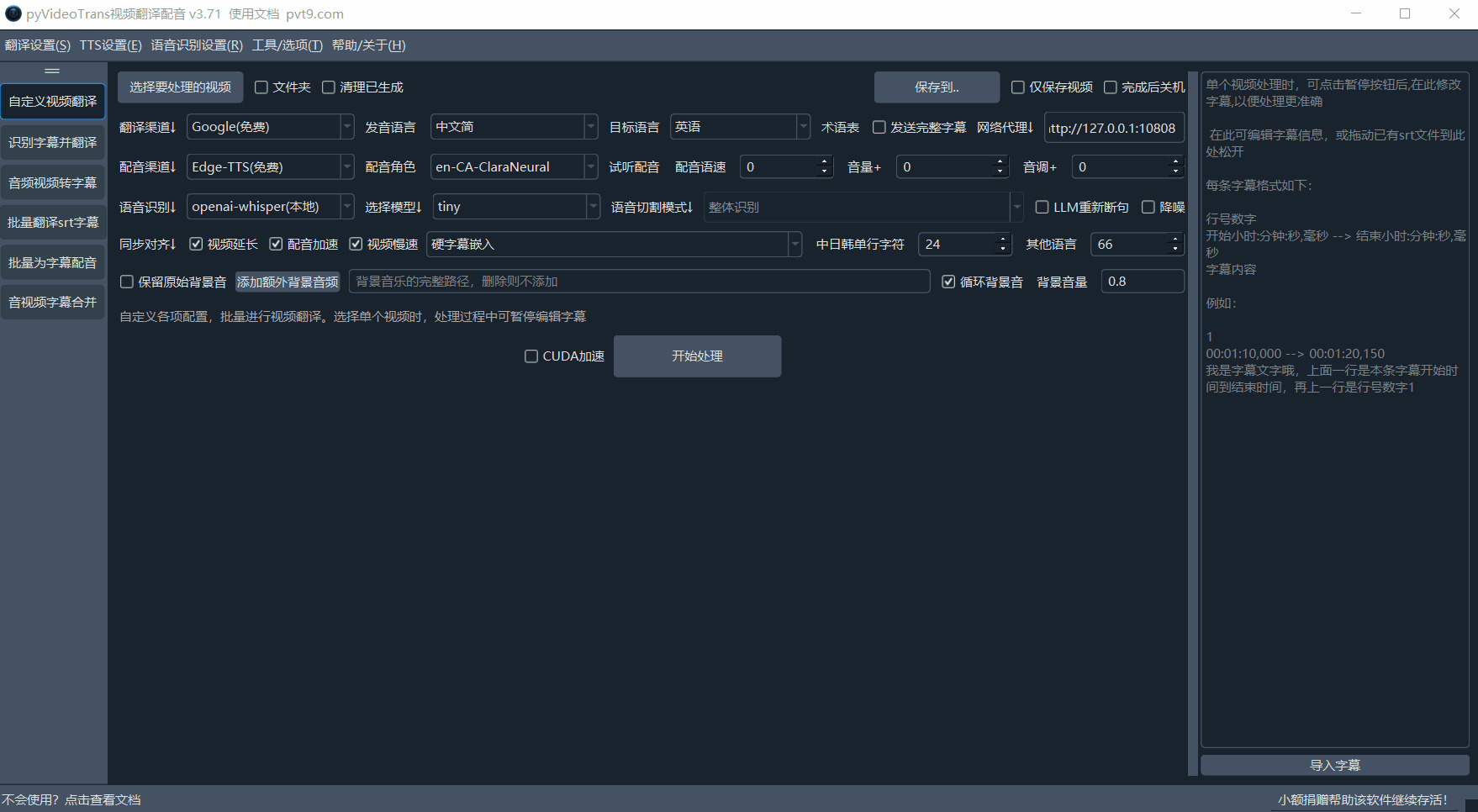Enable 发送完整字幕 option
Viewport: 1478px width, 812px height.
[x=879, y=127]
